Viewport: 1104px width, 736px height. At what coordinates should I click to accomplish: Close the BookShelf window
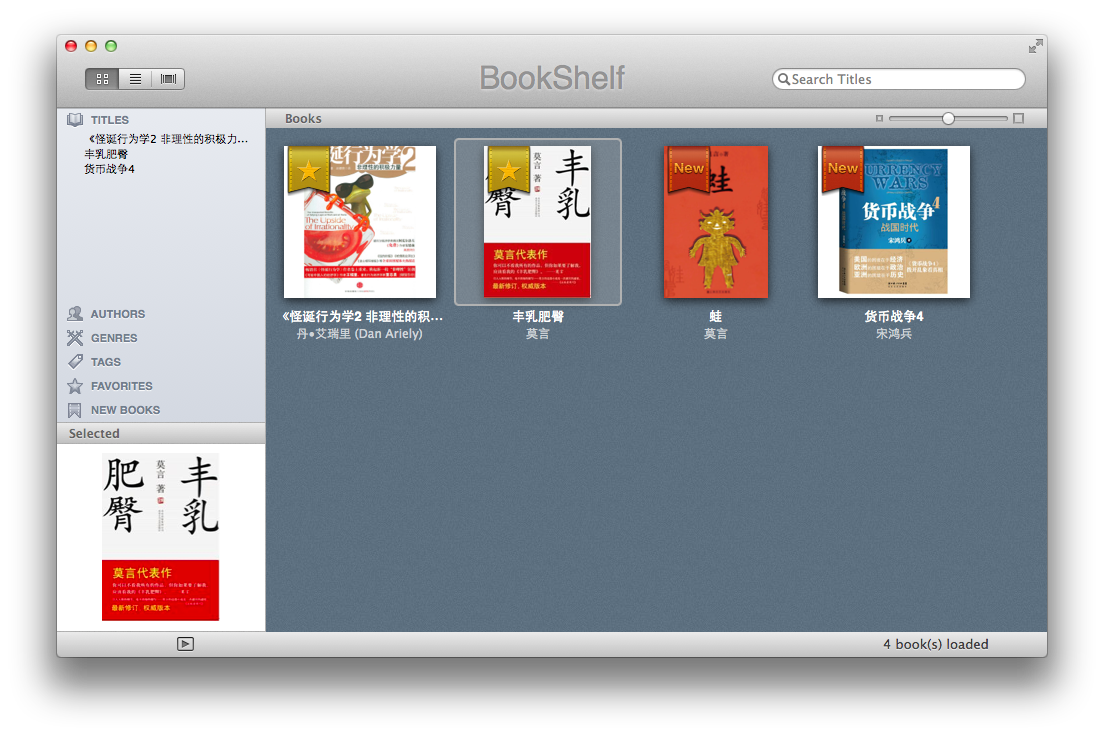pos(71,46)
